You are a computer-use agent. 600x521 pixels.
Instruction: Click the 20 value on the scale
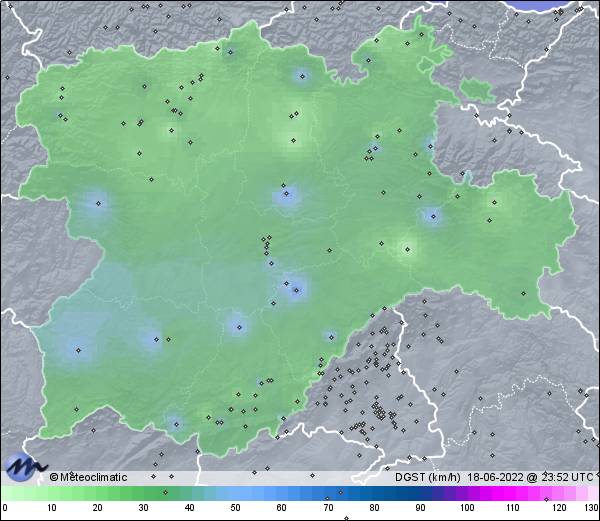[x=97, y=508]
